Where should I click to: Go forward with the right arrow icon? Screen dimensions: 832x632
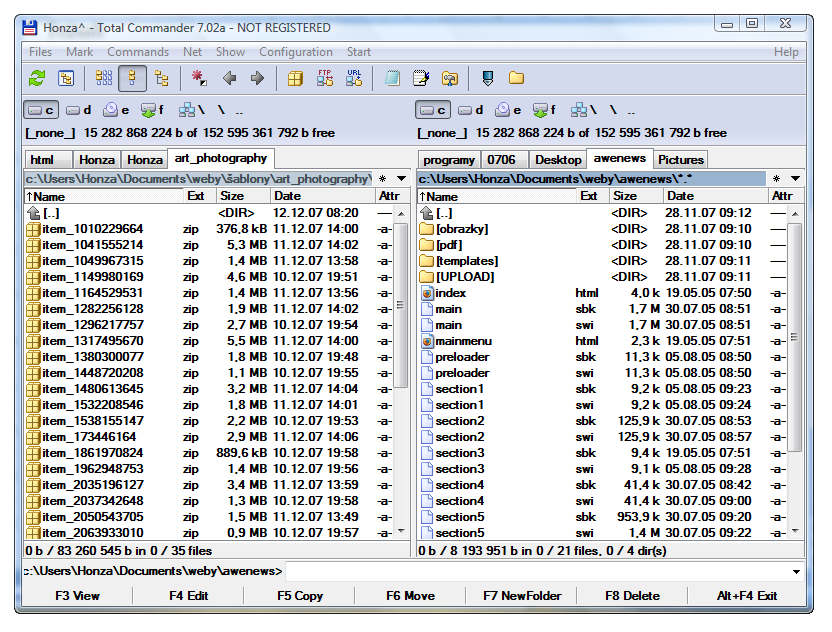[257, 79]
